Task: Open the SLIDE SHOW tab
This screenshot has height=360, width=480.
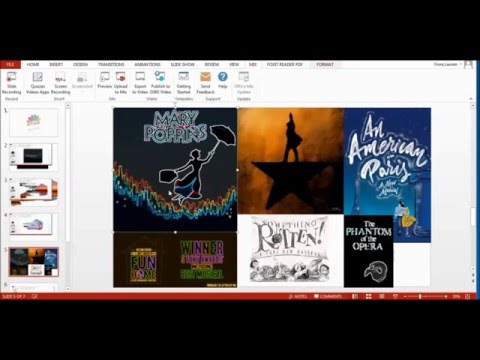Action: 183,64
